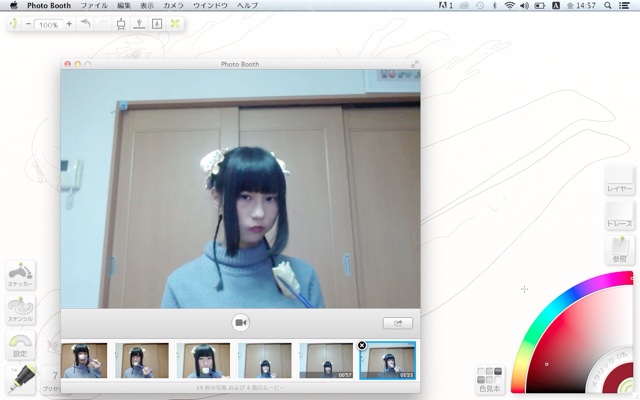The width and height of the screenshot is (640, 400).
Task: Select the first photo thumbnail
Action: click(x=84, y=360)
